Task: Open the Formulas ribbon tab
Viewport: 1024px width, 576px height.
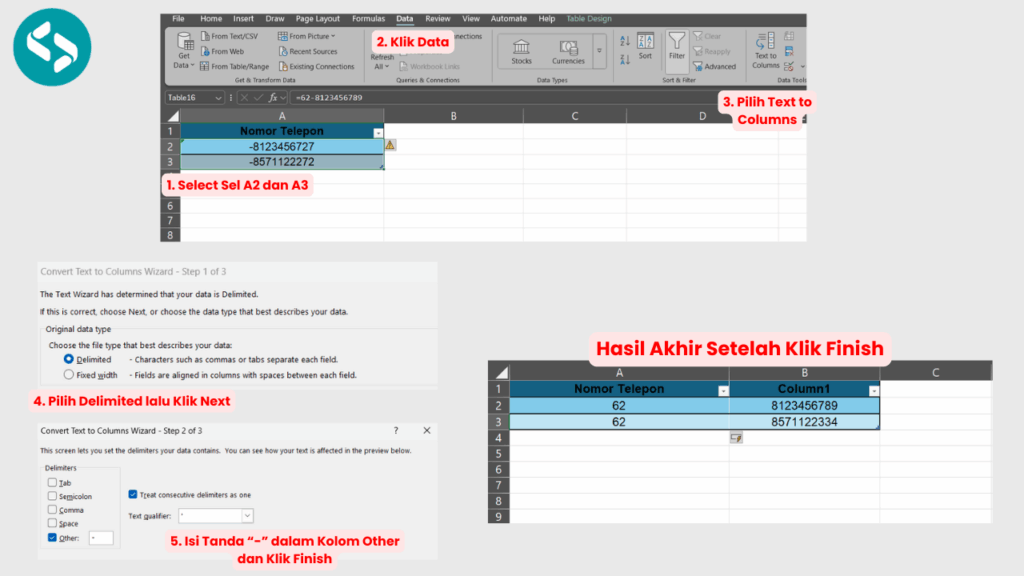Action: [x=368, y=17]
